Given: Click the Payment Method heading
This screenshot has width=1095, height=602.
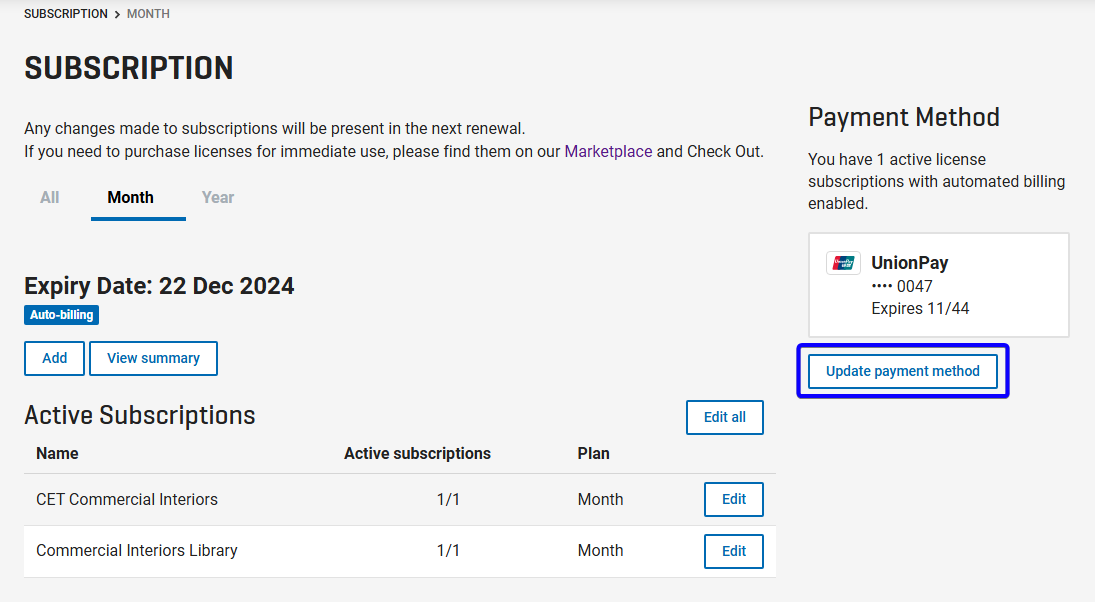Looking at the screenshot, I should [904, 117].
